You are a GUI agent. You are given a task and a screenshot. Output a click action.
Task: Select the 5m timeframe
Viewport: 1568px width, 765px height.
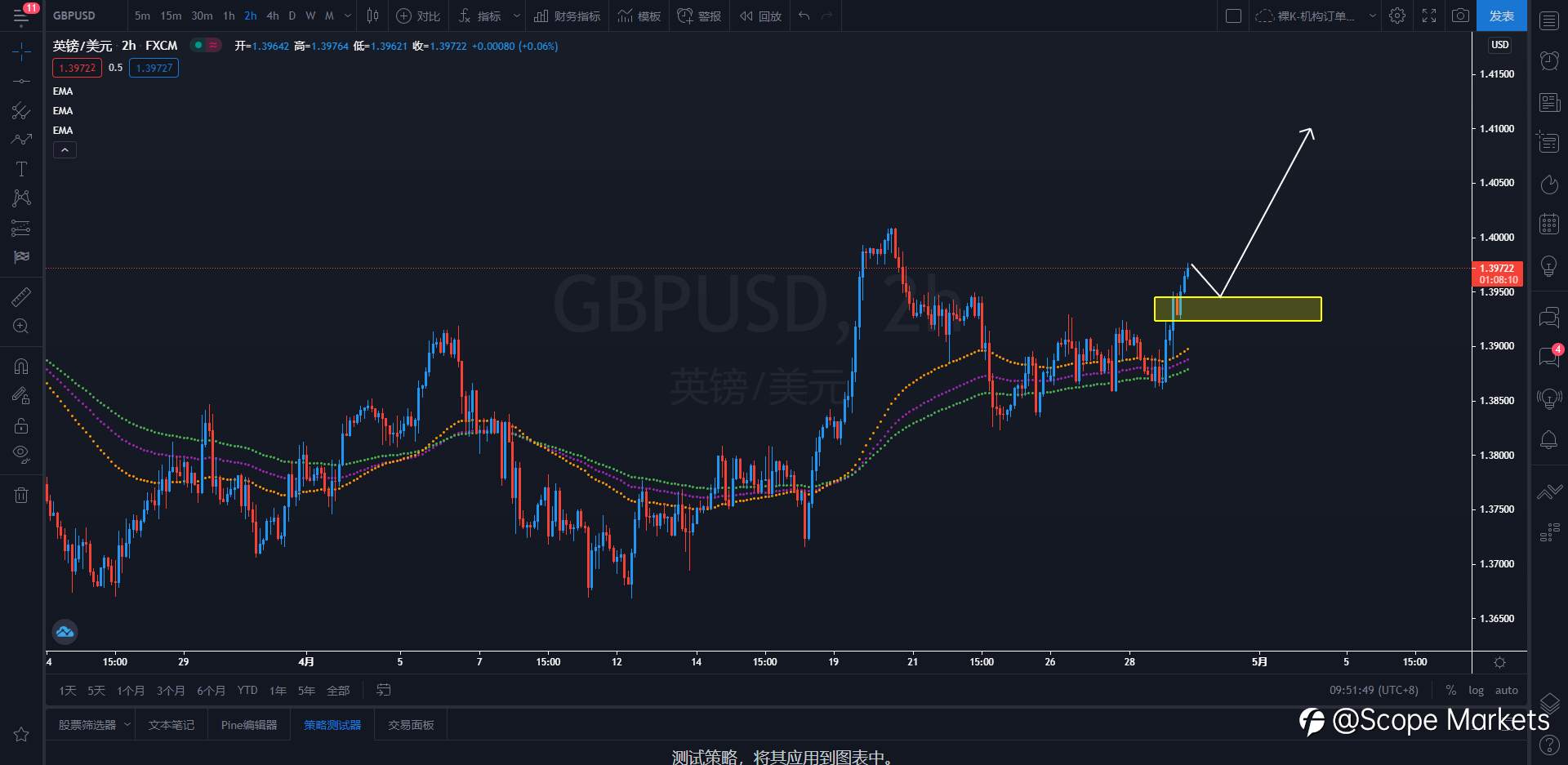[x=142, y=16]
